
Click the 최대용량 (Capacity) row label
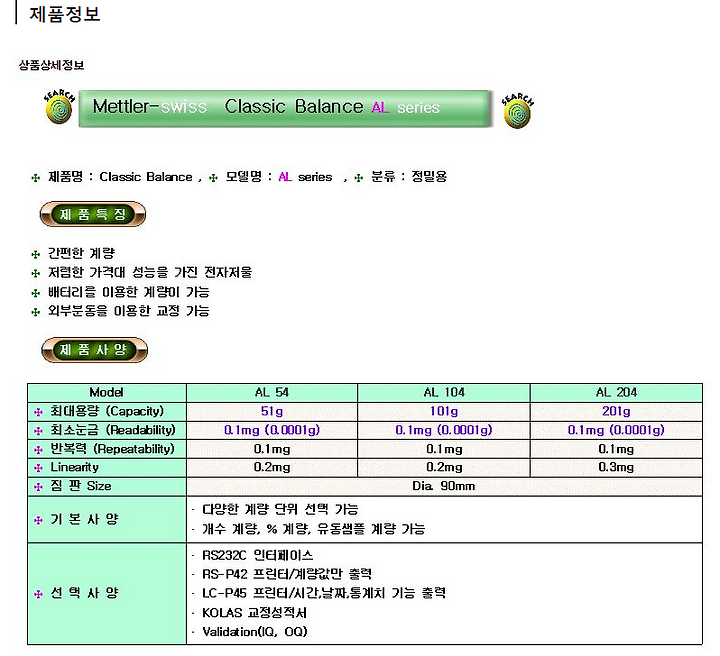point(107,411)
